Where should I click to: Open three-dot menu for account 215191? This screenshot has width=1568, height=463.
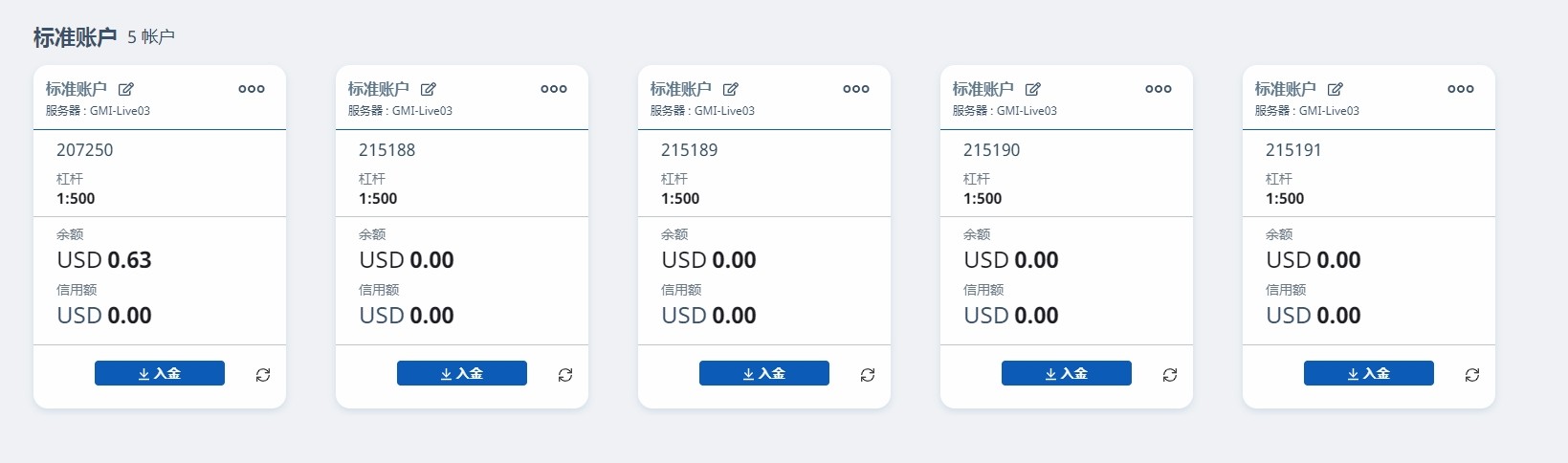tap(1461, 89)
